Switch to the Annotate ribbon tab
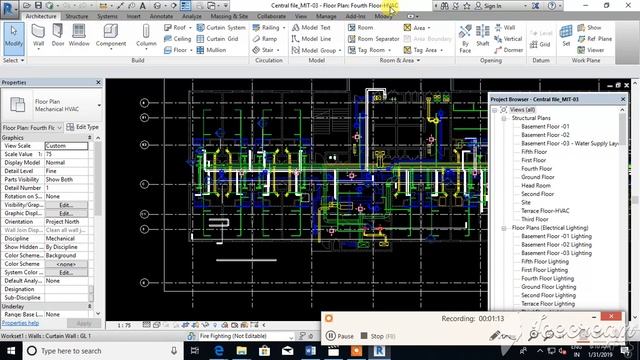640x360 pixels. 161,16
